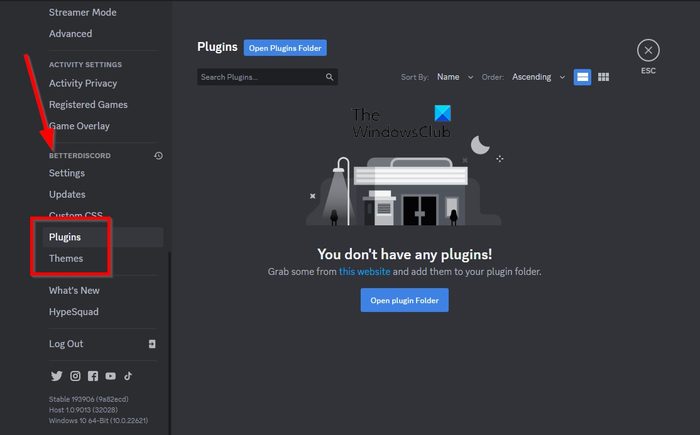
Task: Open the Instagram social icon
Action: tap(75, 376)
